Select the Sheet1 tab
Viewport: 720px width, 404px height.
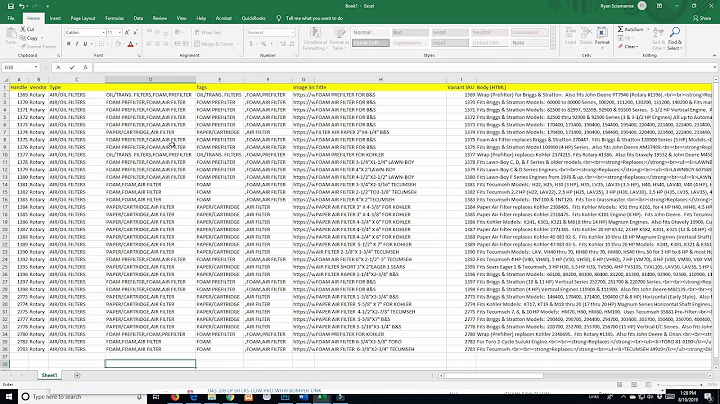[x=49, y=376]
